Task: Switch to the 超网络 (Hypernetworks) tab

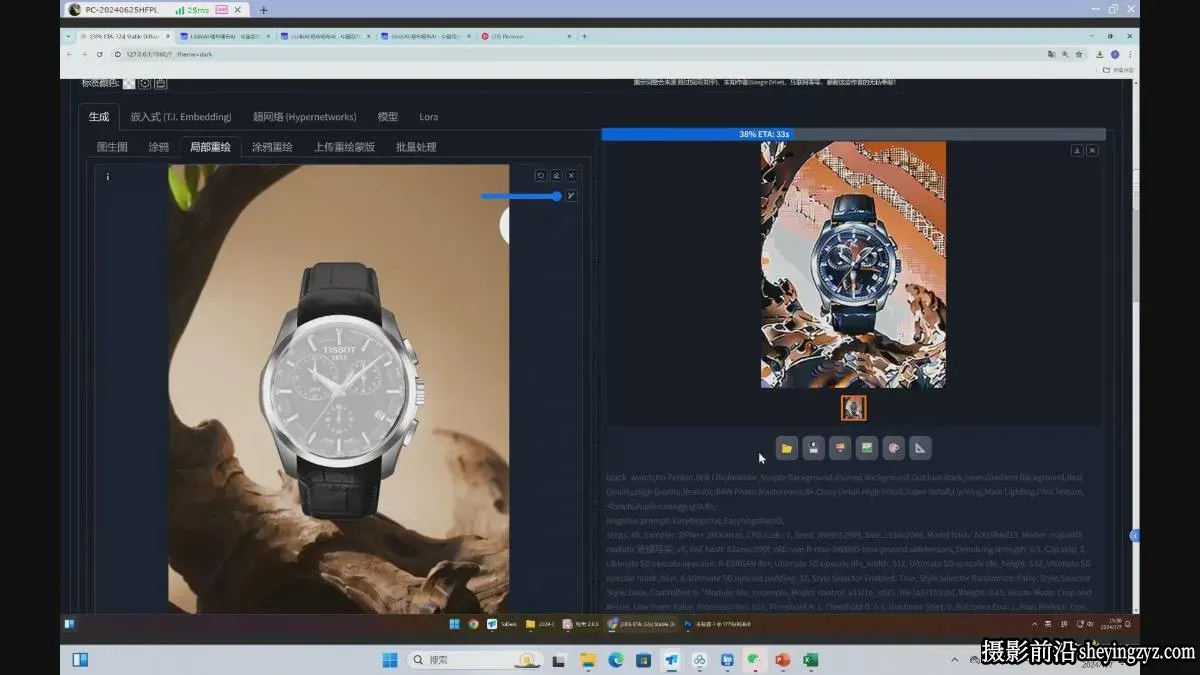Action: coord(304,117)
